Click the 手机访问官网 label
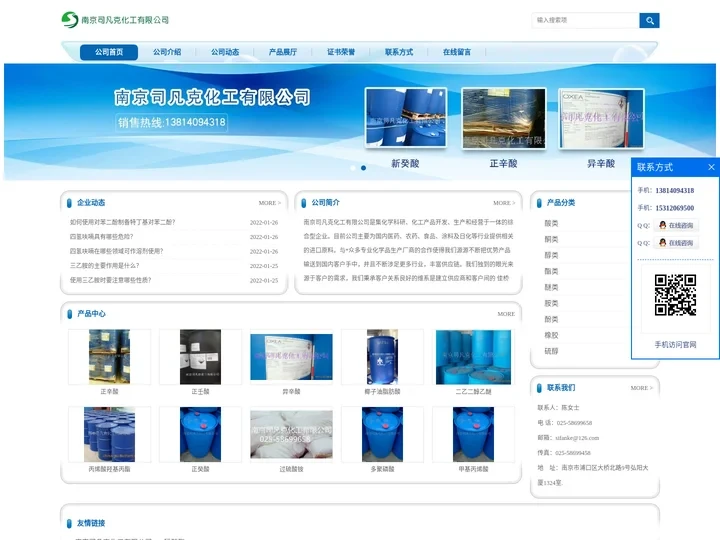This screenshot has width=720, height=540. pyautogui.click(x=675, y=345)
